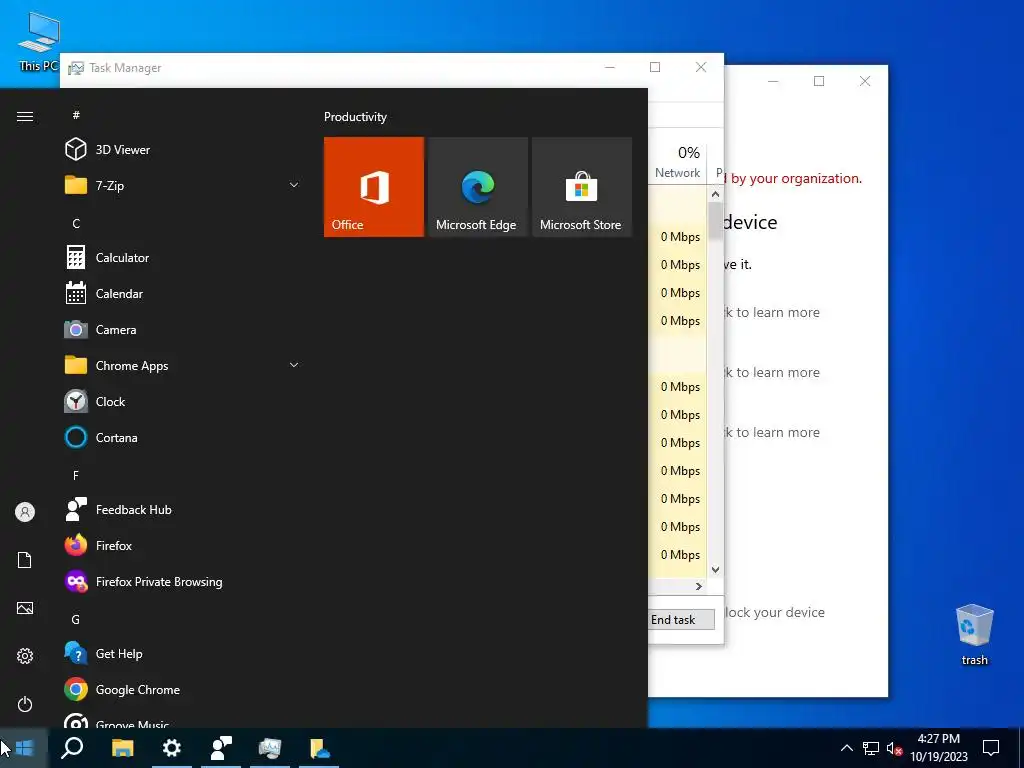The width and height of the screenshot is (1024, 768).
Task: Launch Cortana from the list
Action: [x=183, y=438]
